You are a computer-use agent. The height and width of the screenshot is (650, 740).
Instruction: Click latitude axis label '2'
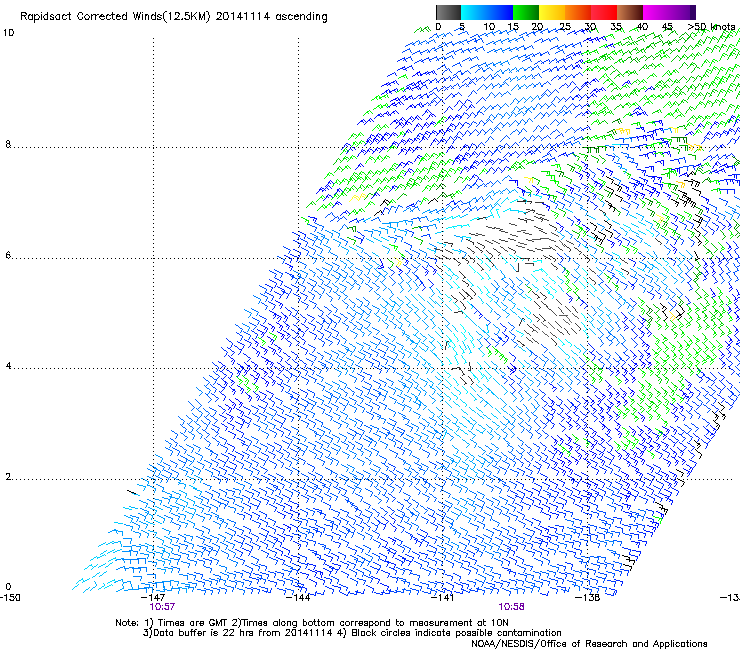coord(8,477)
